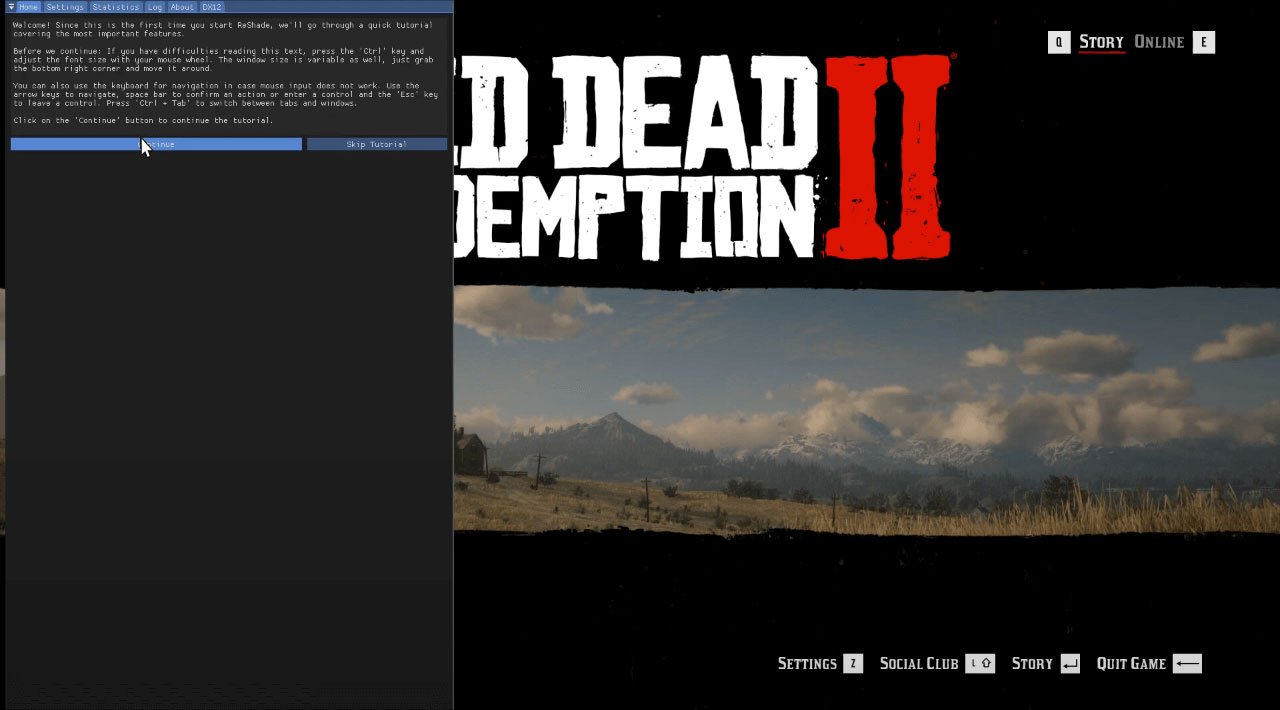Open the ReShade Settings tab

pos(65,7)
